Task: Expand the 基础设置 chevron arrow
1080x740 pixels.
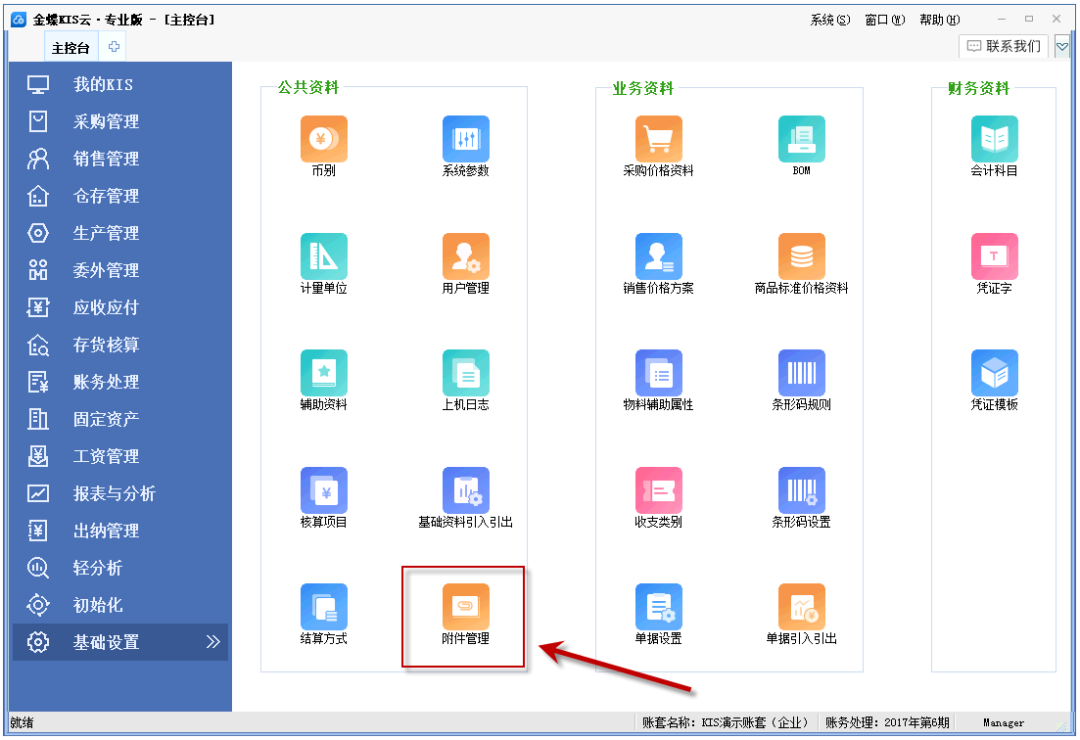Action: 213,642
